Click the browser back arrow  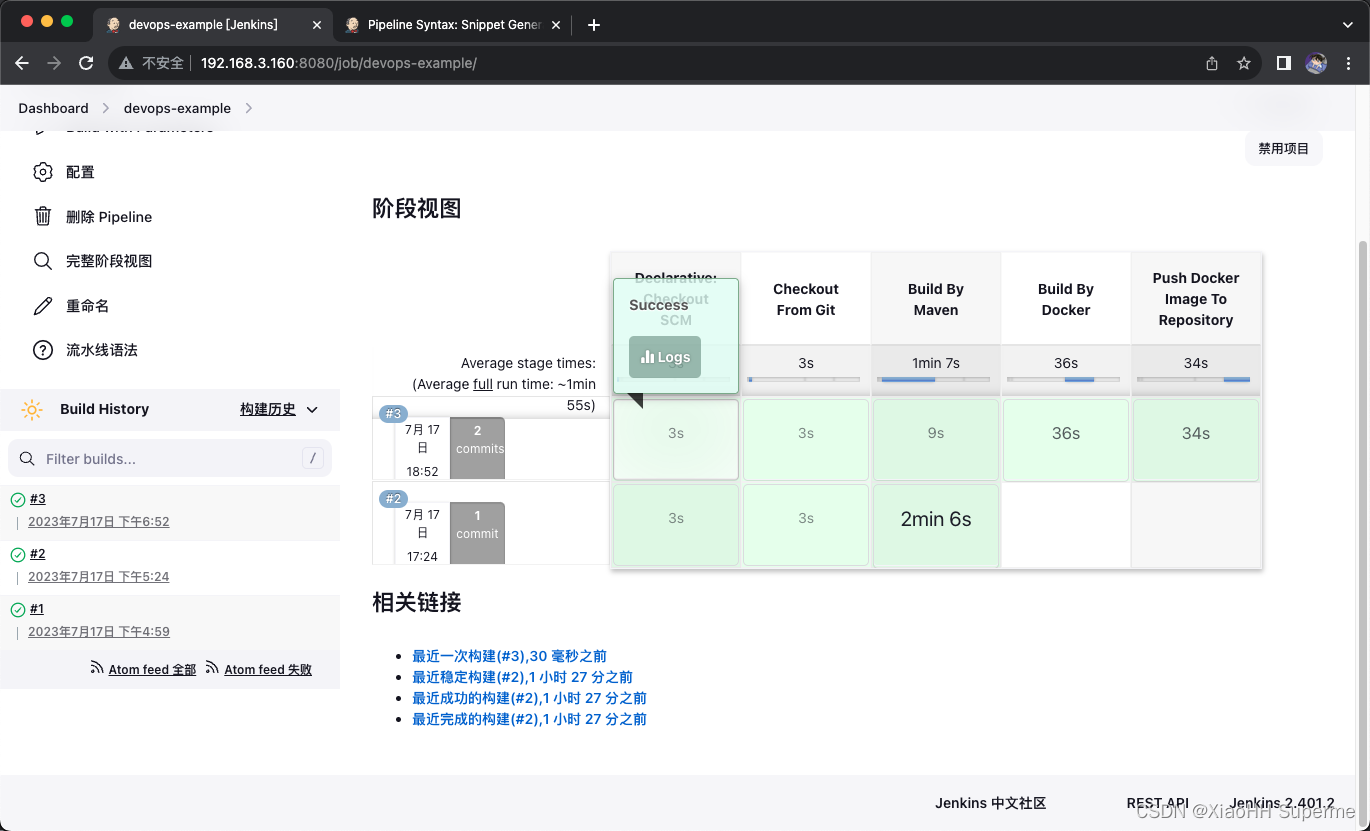22,63
